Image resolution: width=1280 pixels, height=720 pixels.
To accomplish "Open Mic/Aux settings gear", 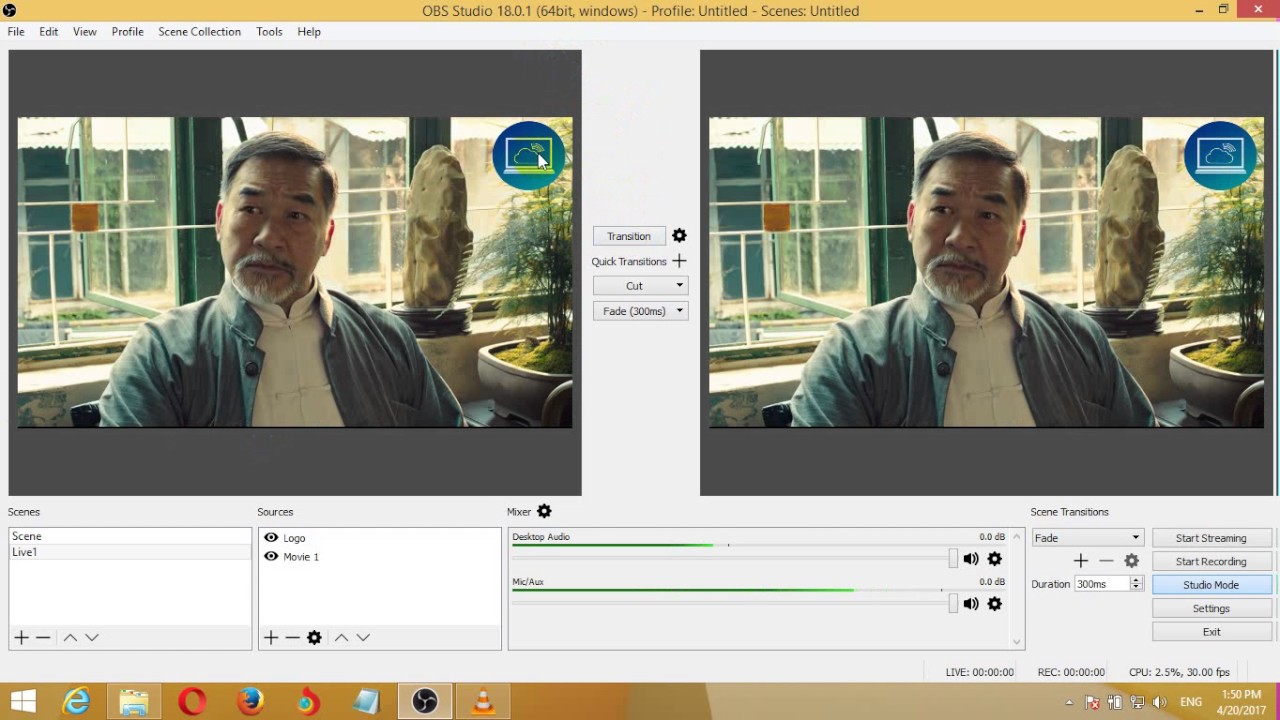I will coord(994,604).
